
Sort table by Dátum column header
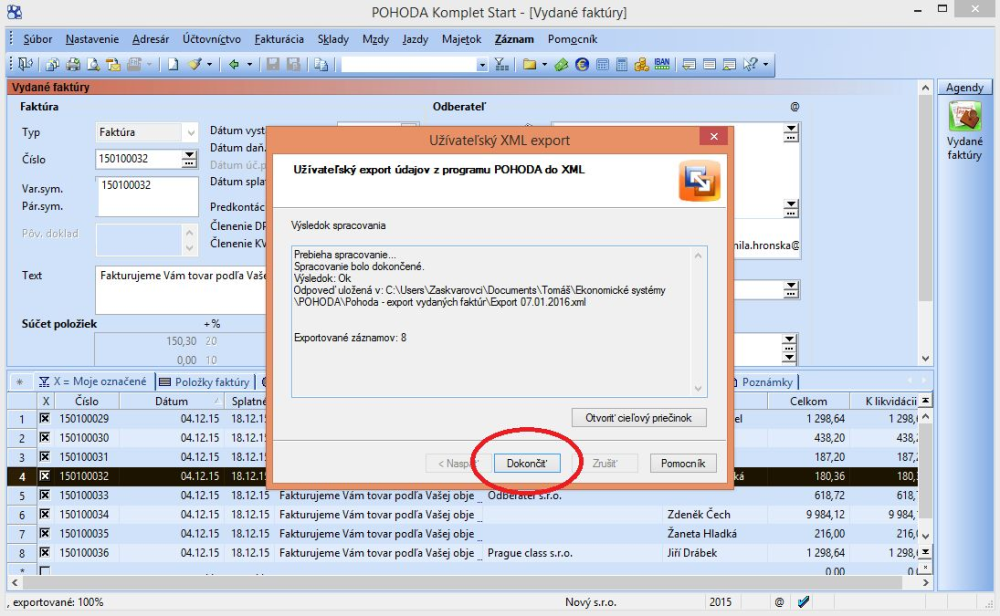[x=172, y=401]
